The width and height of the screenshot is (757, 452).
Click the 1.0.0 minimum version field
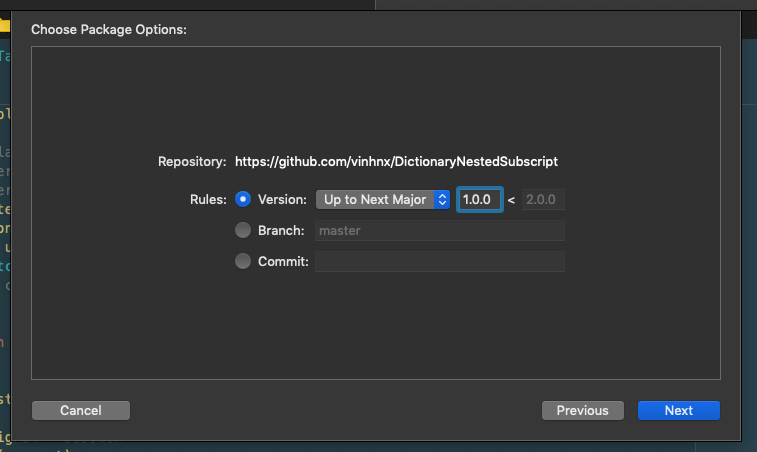tap(480, 199)
